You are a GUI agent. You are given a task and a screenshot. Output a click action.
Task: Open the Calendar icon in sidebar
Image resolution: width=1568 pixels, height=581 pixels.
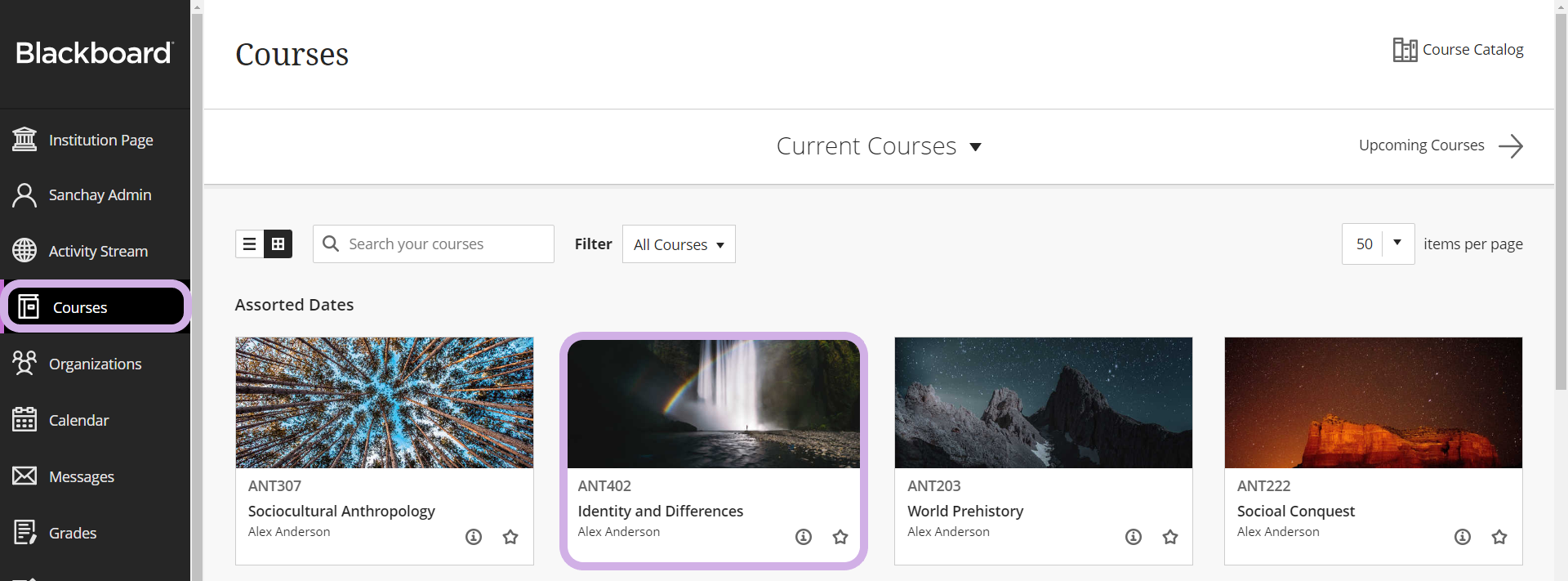24,420
